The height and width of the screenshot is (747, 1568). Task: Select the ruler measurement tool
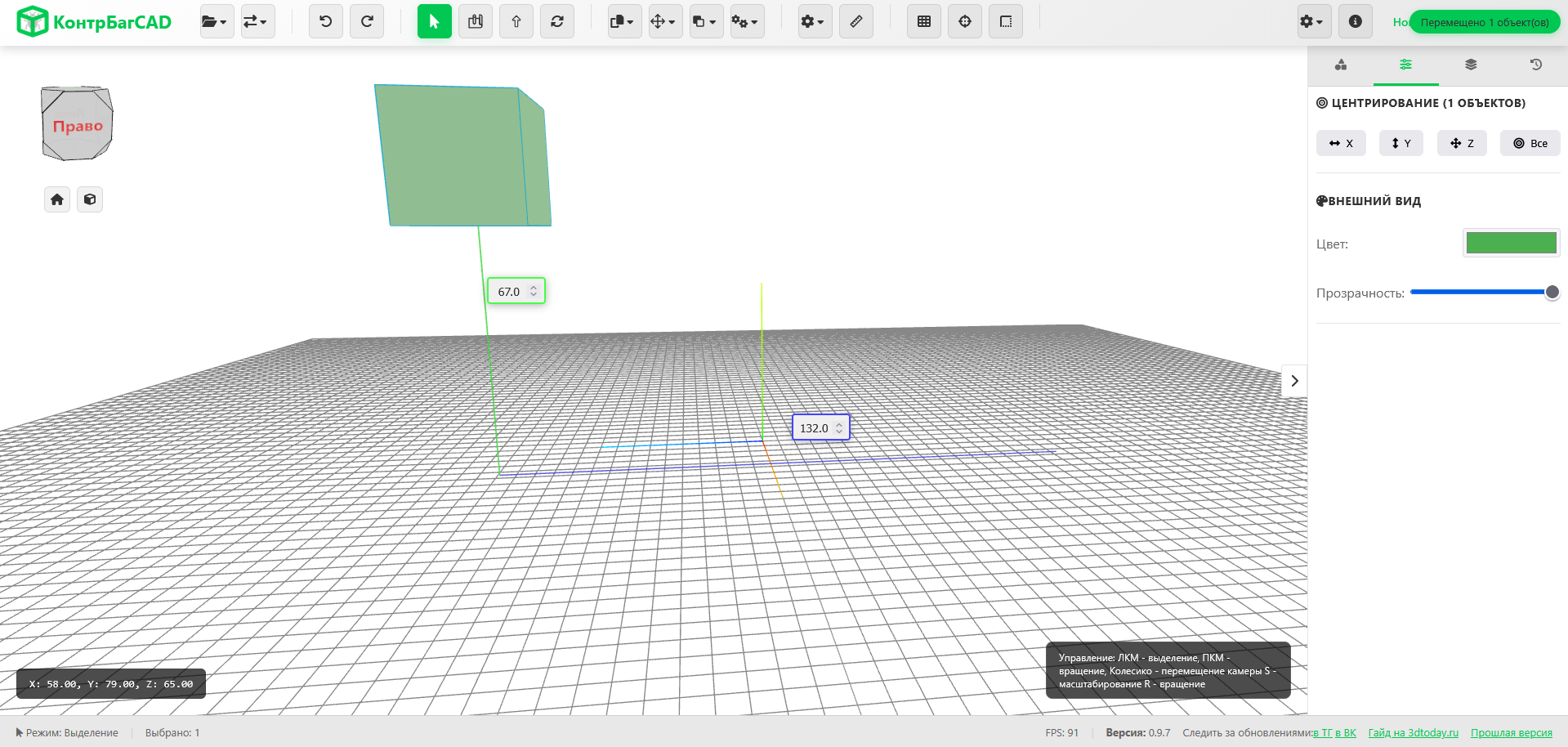pyautogui.click(x=855, y=22)
